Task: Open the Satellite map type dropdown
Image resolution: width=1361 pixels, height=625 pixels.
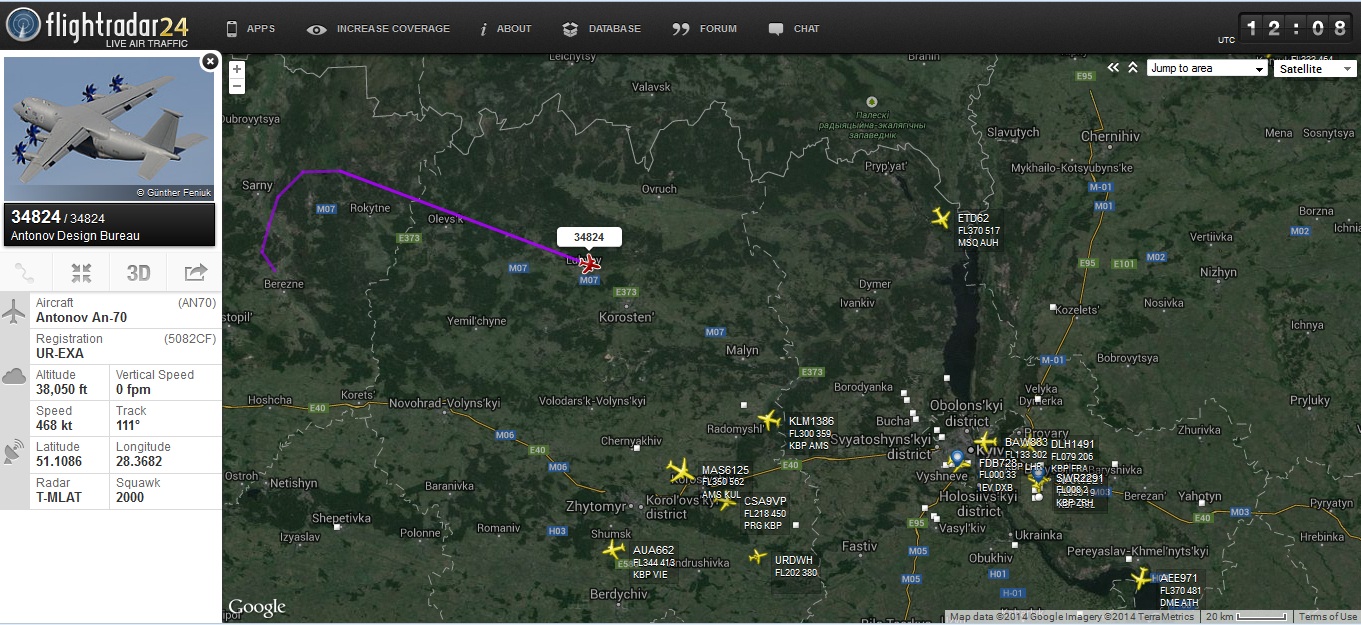Action: (1314, 68)
